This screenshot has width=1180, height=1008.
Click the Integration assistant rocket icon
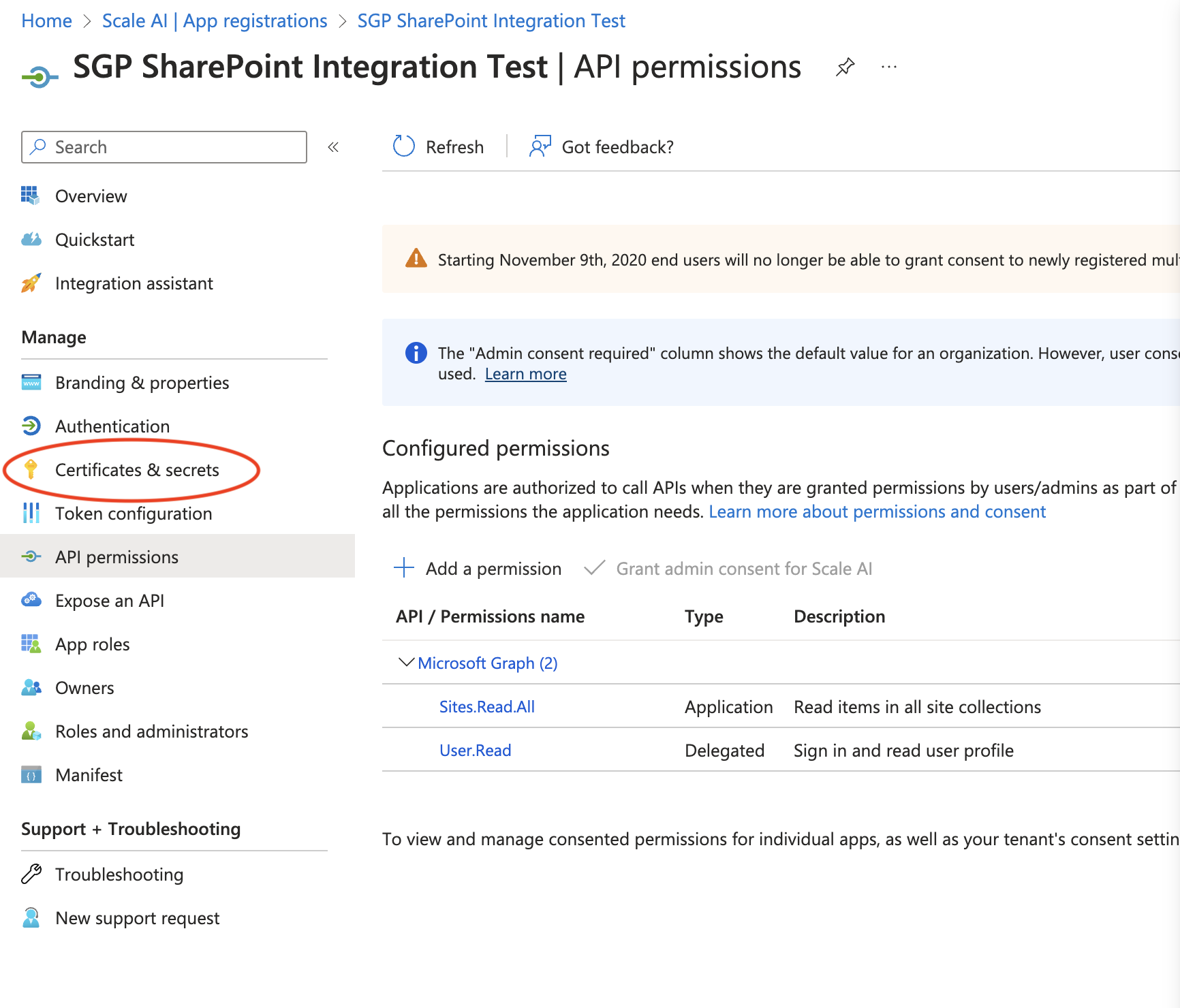coord(31,283)
